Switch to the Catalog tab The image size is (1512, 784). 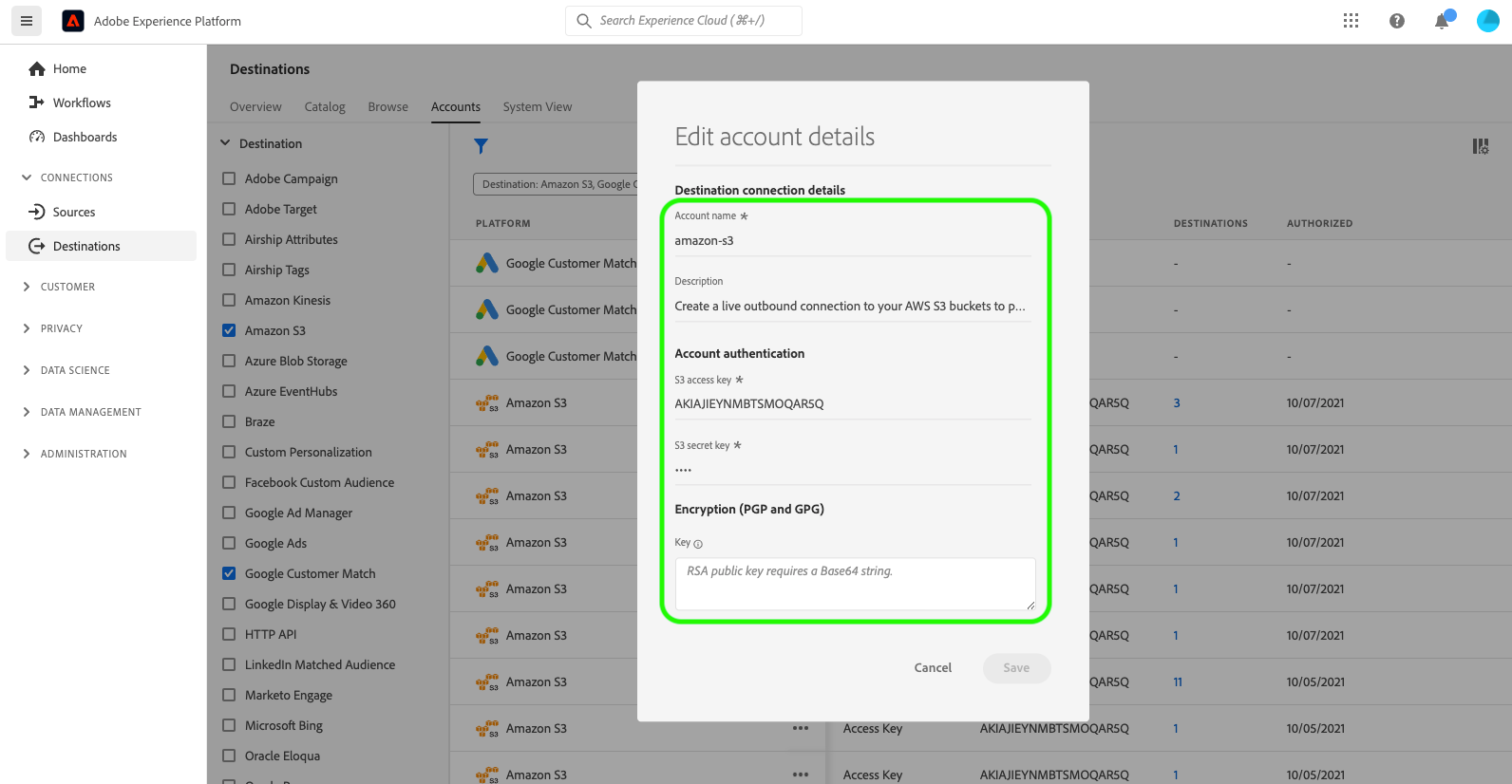(x=325, y=107)
